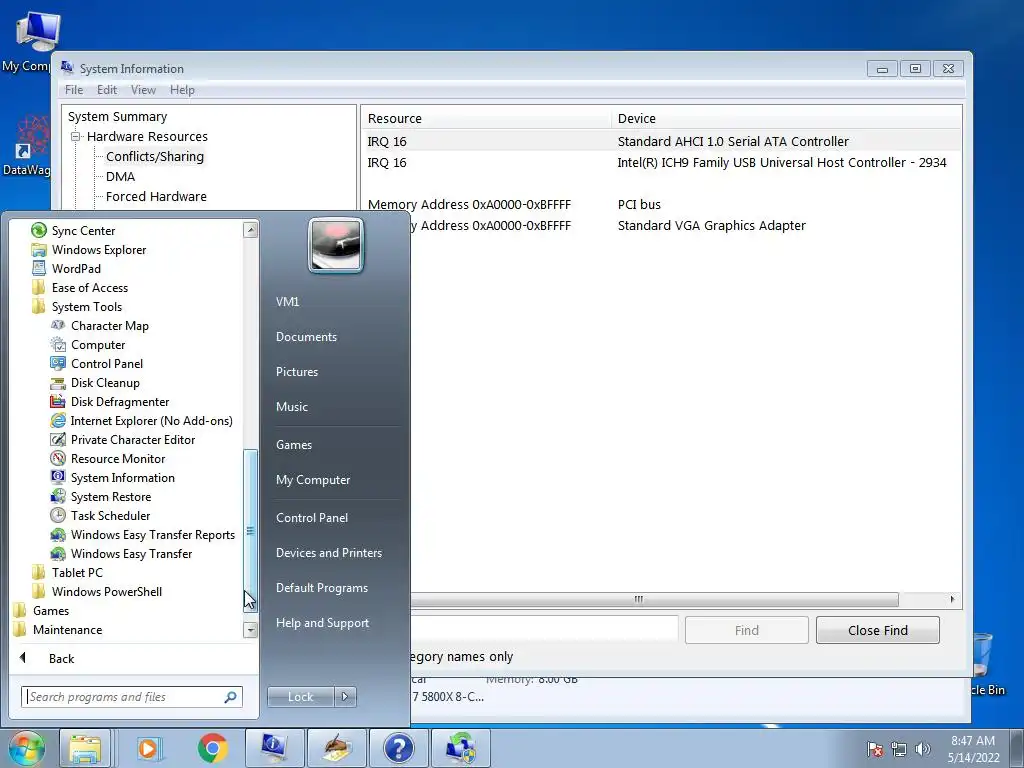Image resolution: width=1024 pixels, height=768 pixels.
Task: Click the horizontal scrollbar in details pane
Action: point(655,599)
